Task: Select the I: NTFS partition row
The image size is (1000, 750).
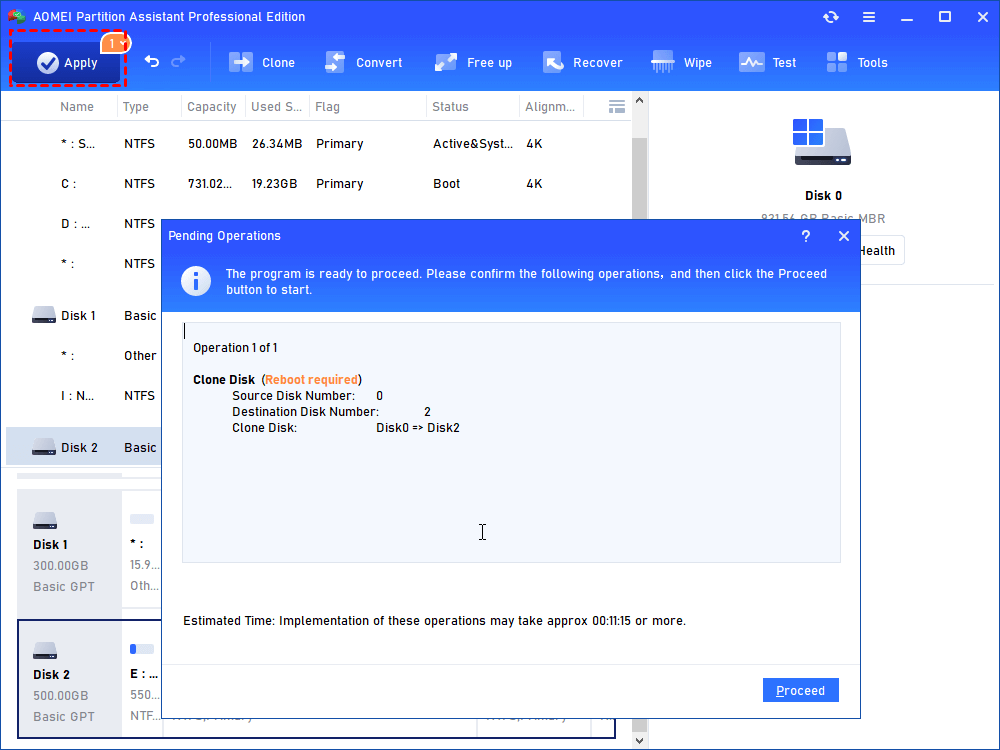Action: [84, 396]
